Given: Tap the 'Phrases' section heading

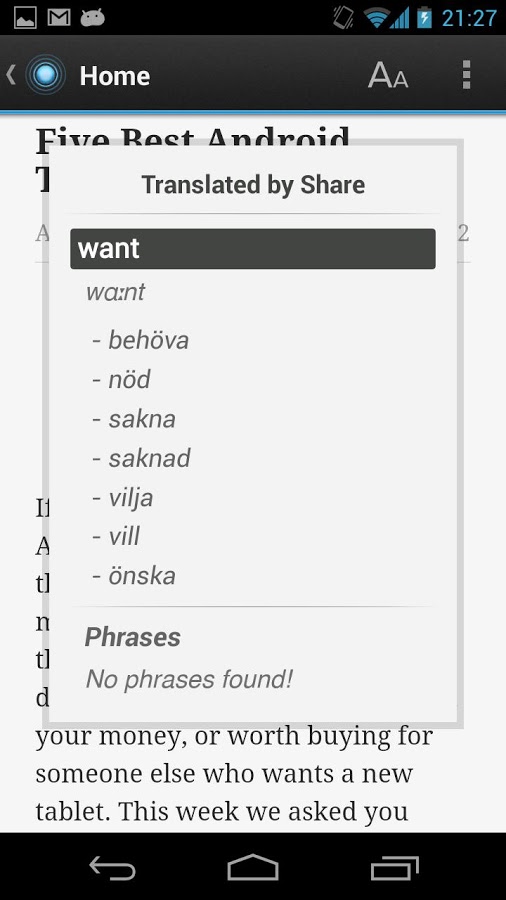Looking at the screenshot, I should 133,637.
